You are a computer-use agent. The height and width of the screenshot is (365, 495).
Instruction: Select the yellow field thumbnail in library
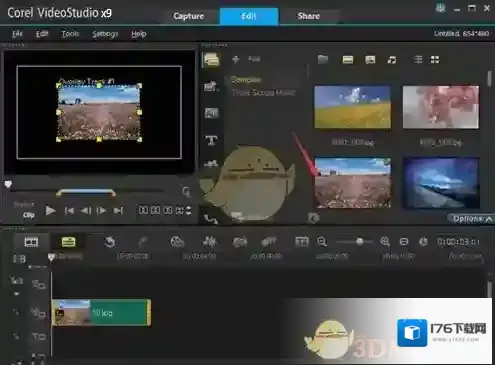click(352, 107)
